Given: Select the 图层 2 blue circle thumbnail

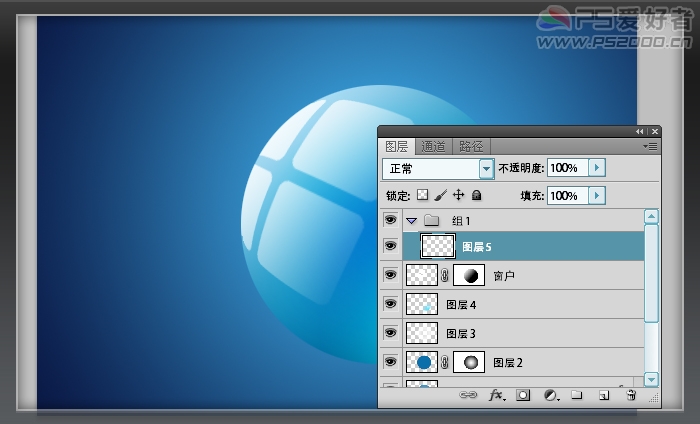Looking at the screenshot, I should 422,362.
